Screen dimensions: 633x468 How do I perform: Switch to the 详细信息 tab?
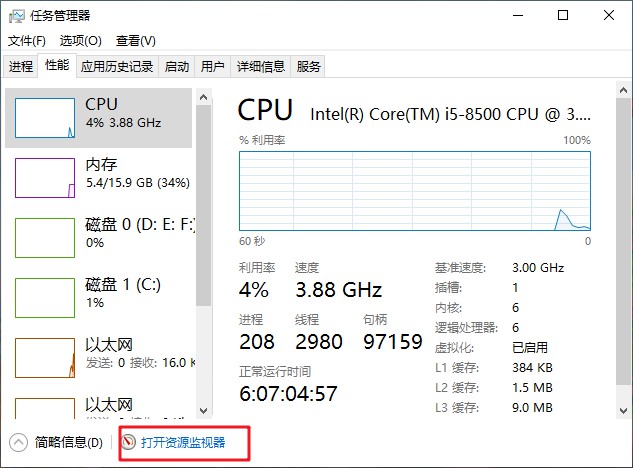(261, 67)
